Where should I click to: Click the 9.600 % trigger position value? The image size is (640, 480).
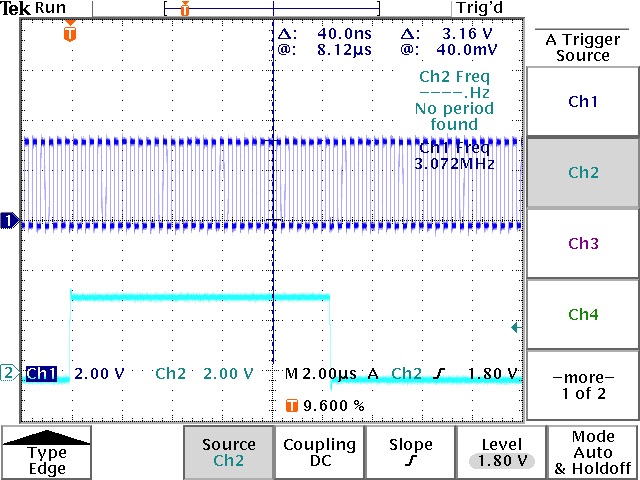[x=334, y=406]
